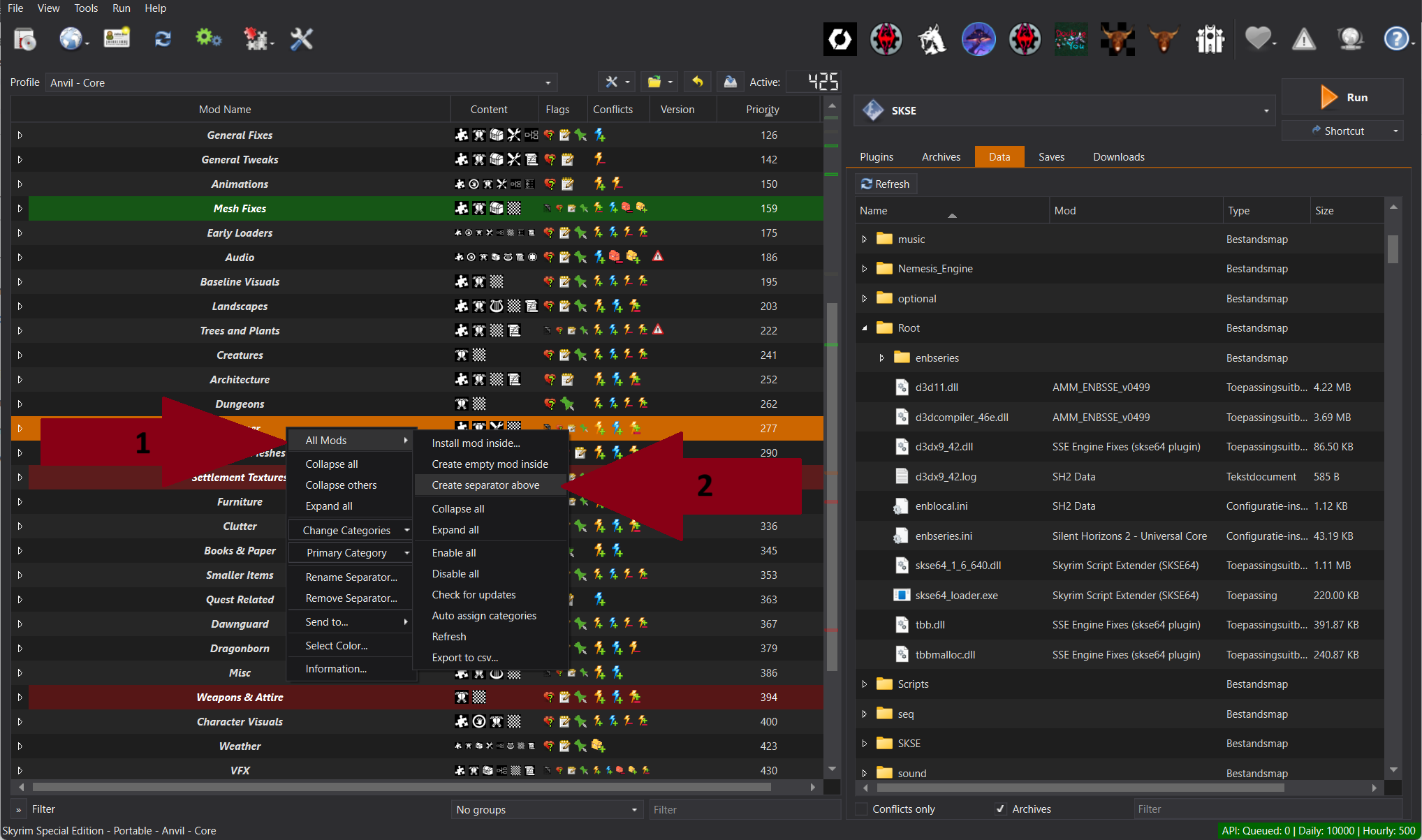Image resolution: width=1422 pixels, height=840 pixels.
Task: Expand the Scripts folder in Data tree
Action: click(865, 684)
